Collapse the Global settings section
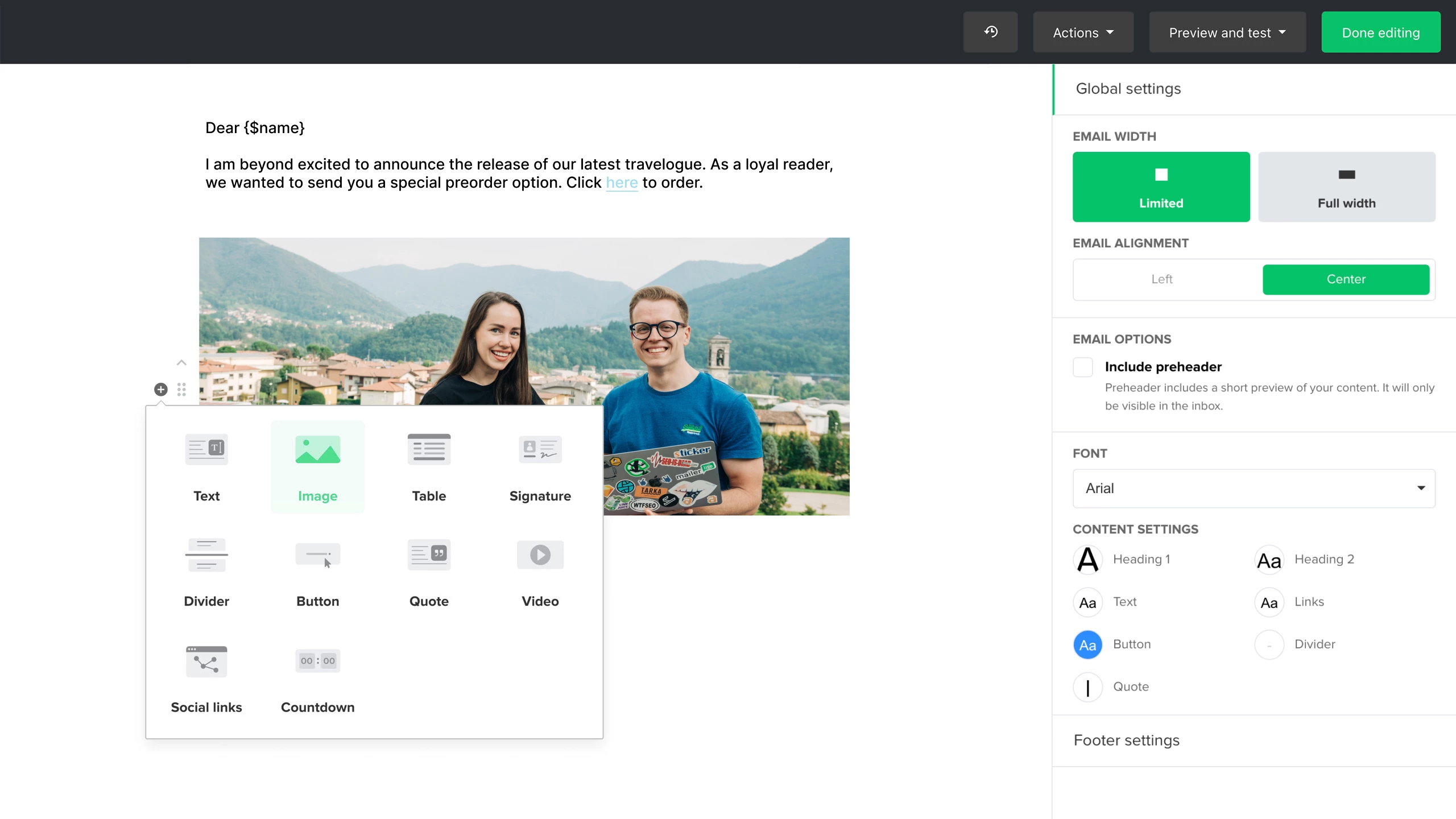This screenshot has width=1456, height=819. click(1128, 89)
